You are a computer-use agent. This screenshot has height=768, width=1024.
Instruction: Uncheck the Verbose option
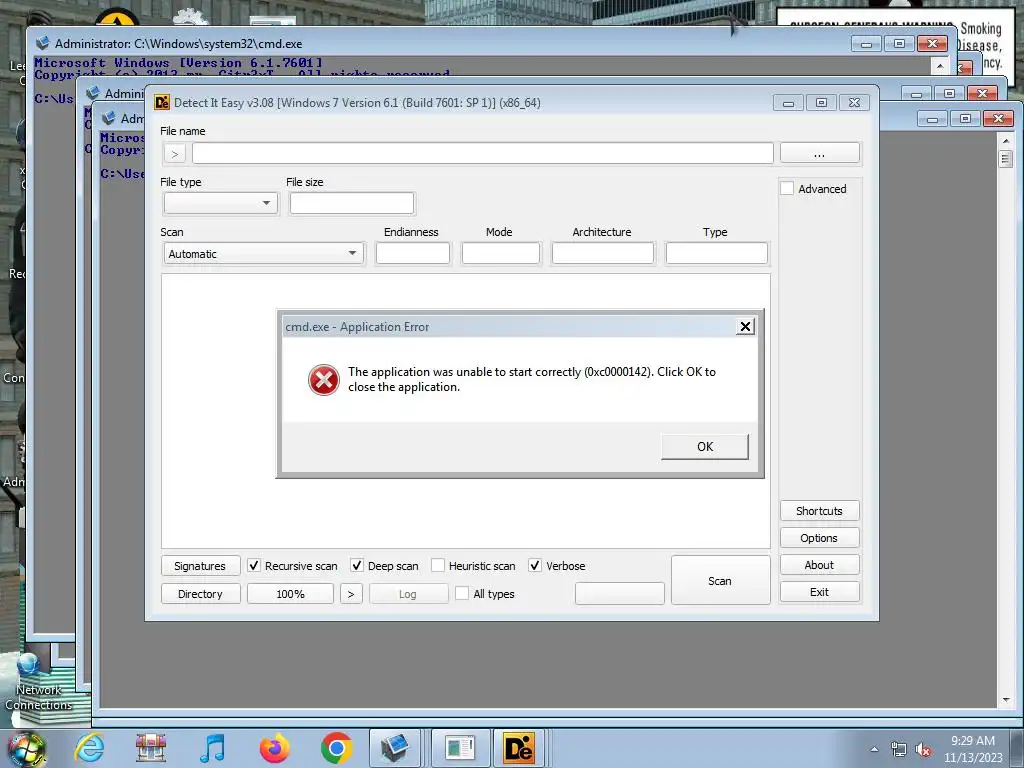535,566
